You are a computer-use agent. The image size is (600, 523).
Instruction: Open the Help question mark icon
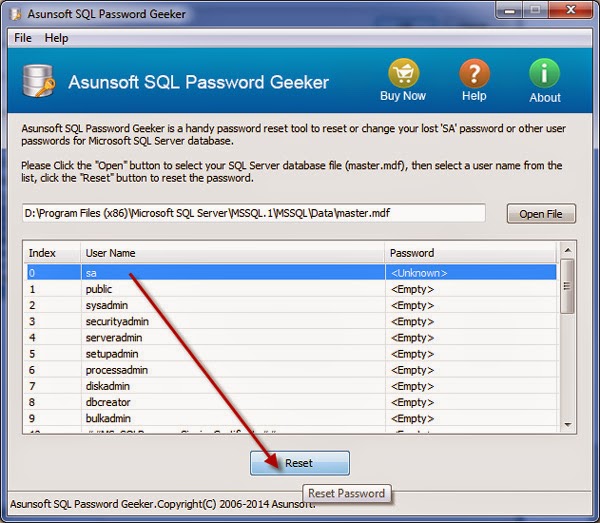click(474, 73)
